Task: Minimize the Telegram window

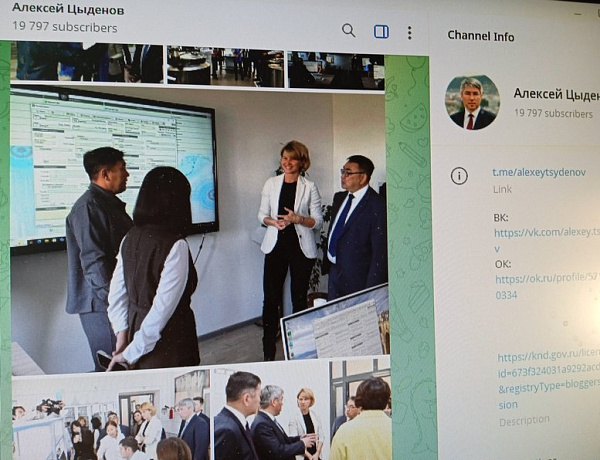Action: (x=578, y=14)
